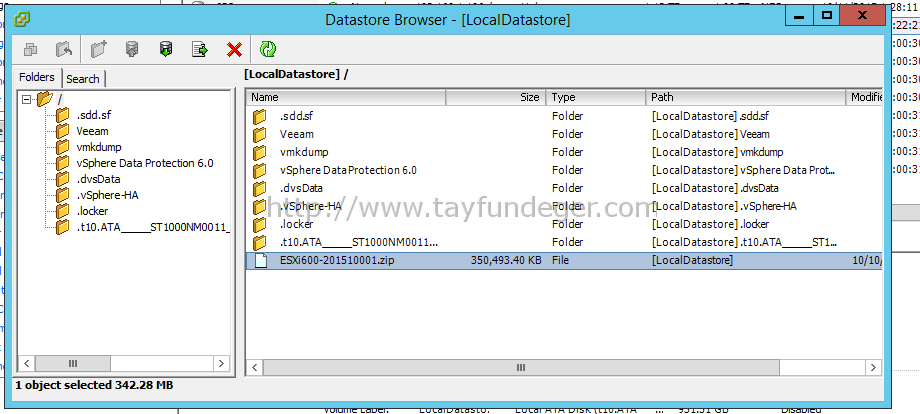This screenshot has width=920, height=414.
Task: Select .vSphere-HA folder in tree
Action: click(x=107, y=195)
